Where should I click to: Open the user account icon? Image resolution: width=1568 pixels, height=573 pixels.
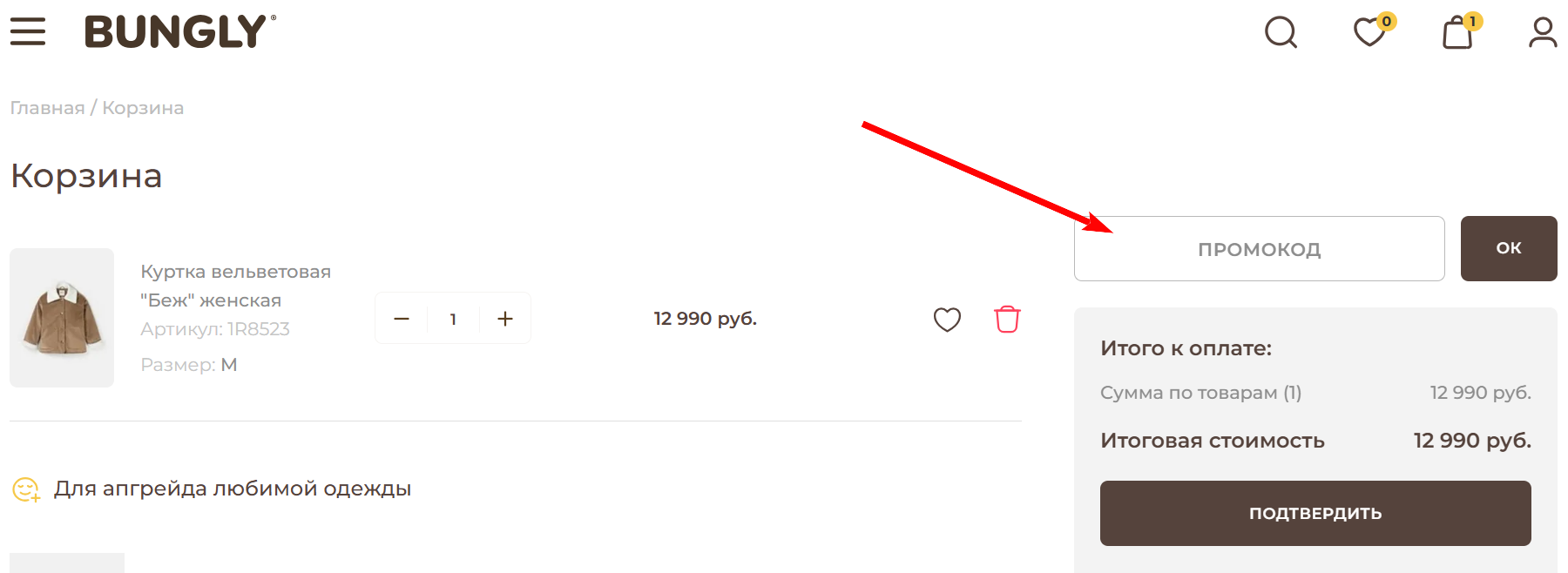(1543, 33)
